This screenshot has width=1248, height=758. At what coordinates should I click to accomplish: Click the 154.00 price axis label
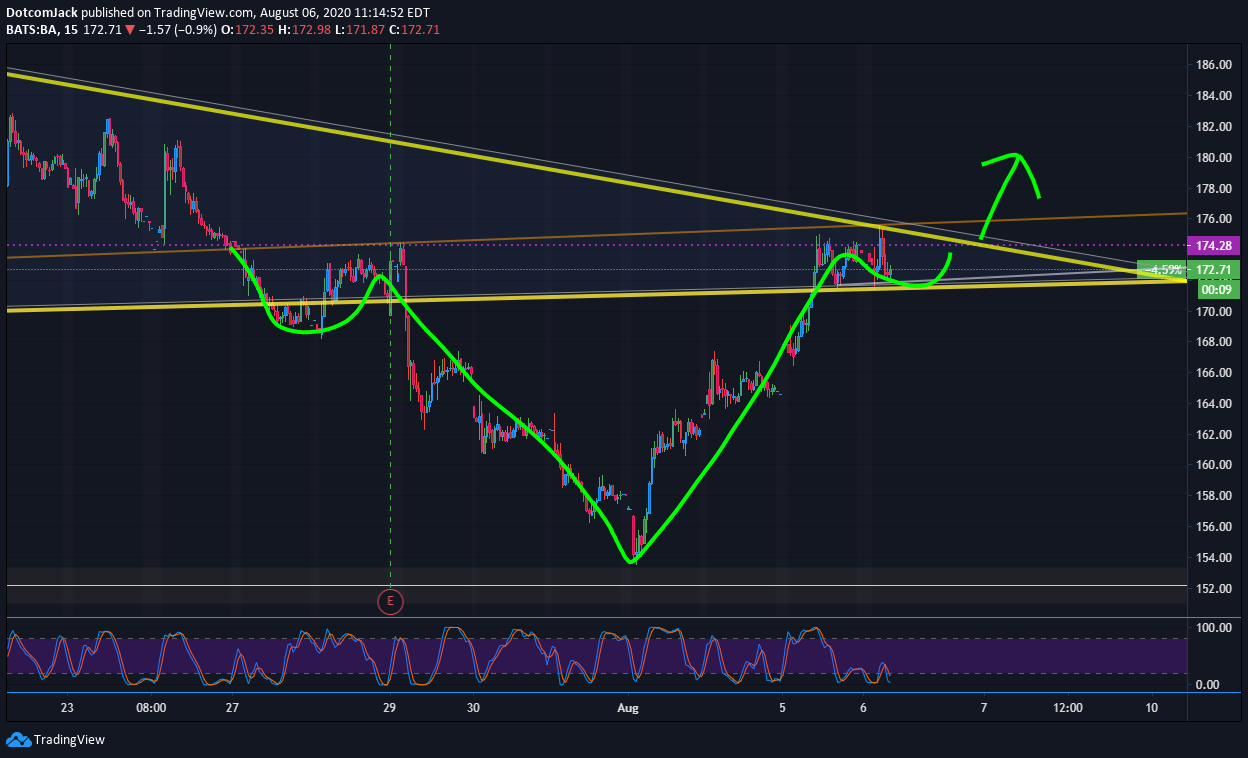[x=1213, y=558]
